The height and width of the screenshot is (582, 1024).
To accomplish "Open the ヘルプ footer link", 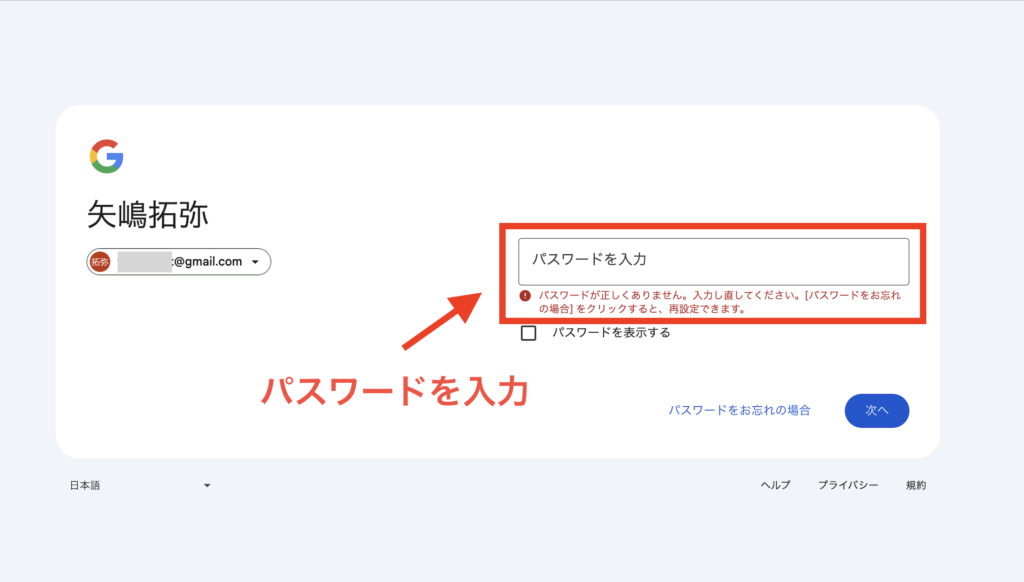I will (x=775, y=485).
